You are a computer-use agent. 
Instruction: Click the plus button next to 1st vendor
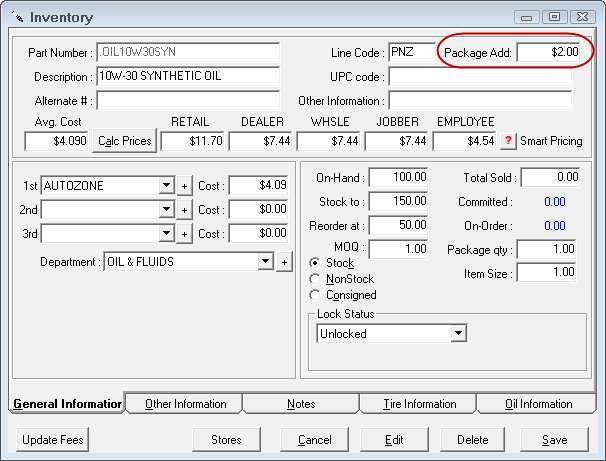click(x=184, y=186)
